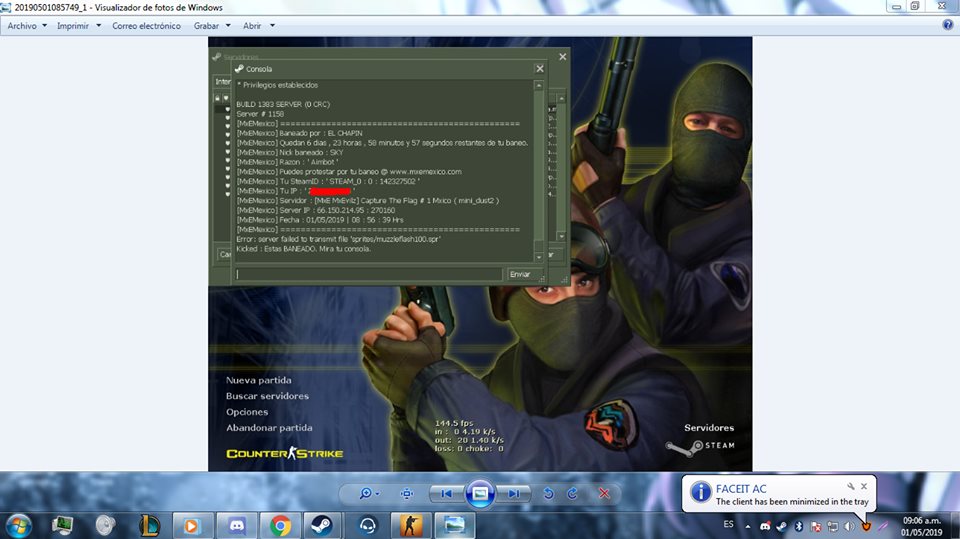The image size is (960, 539).
Task: Click the red flag Action Center tray icon
Action: (816, 526)
